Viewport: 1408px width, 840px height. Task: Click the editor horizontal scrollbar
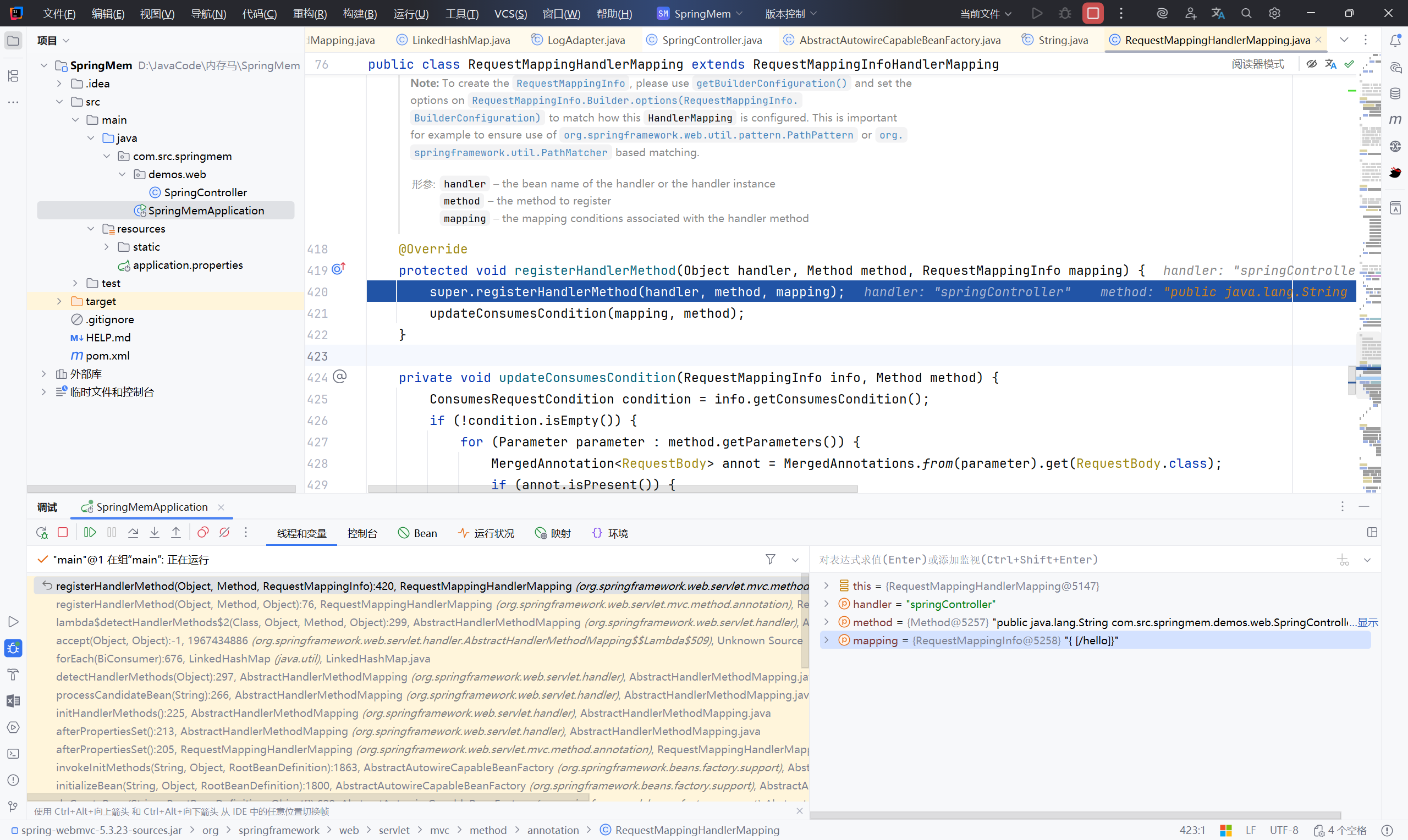(612, 489)
